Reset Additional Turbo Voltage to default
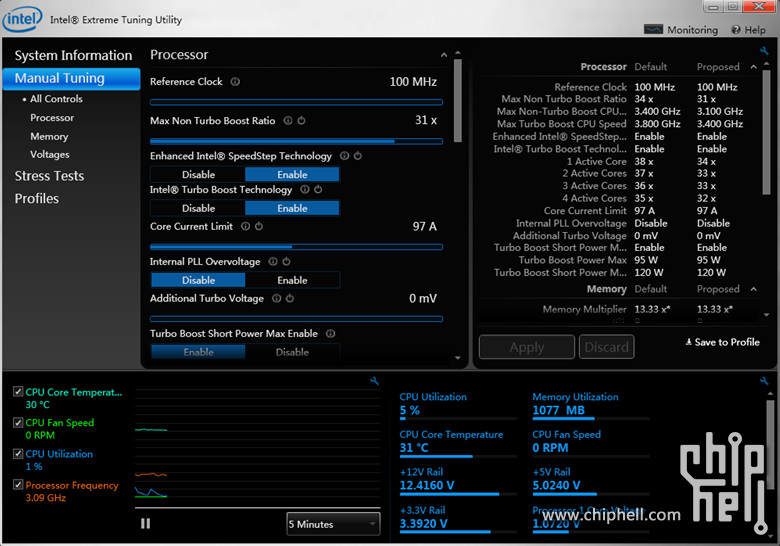The height and width of the screenshot is (546, 780). 290,298
